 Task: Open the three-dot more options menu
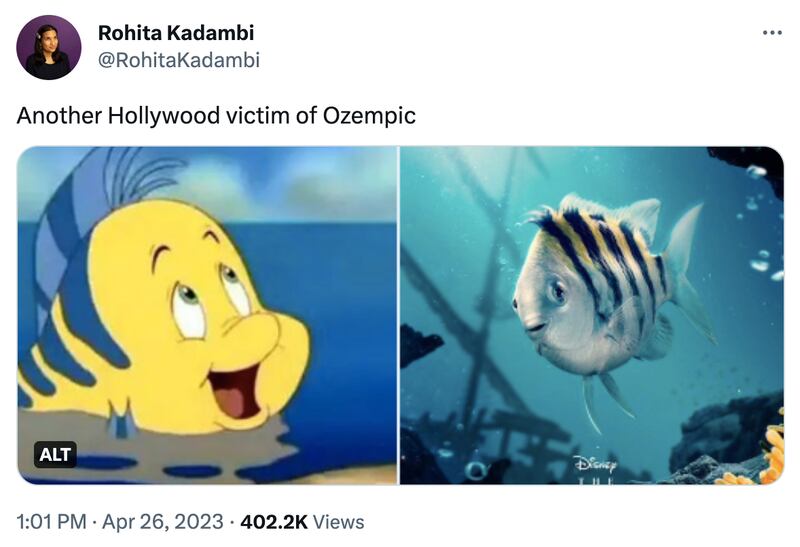point(772,33)
